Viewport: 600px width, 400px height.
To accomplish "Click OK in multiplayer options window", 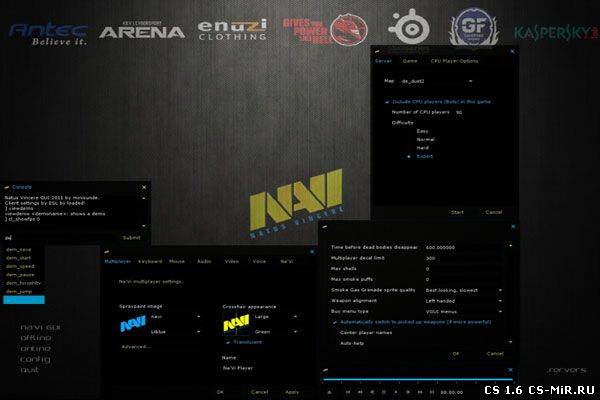I will tap(220, 392).
